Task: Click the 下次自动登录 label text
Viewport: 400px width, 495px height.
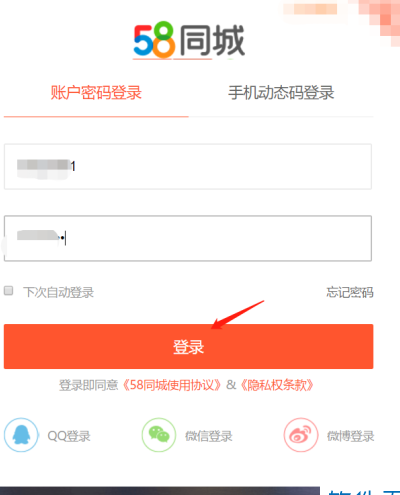Action: pyautogui.click(x=58, y=292)
